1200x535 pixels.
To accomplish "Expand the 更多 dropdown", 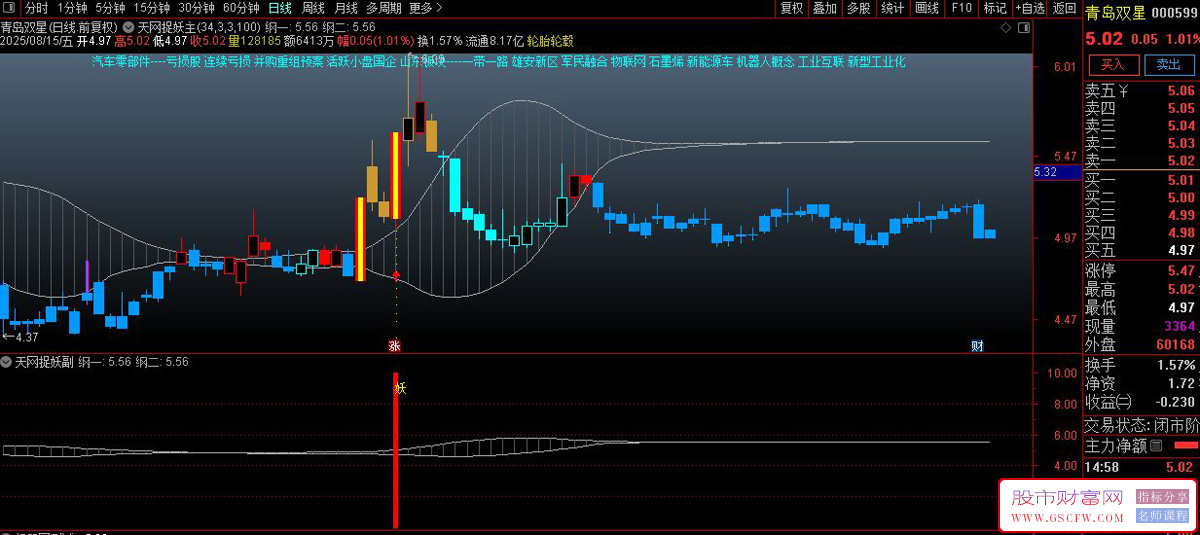I will (x=426, y=8).
